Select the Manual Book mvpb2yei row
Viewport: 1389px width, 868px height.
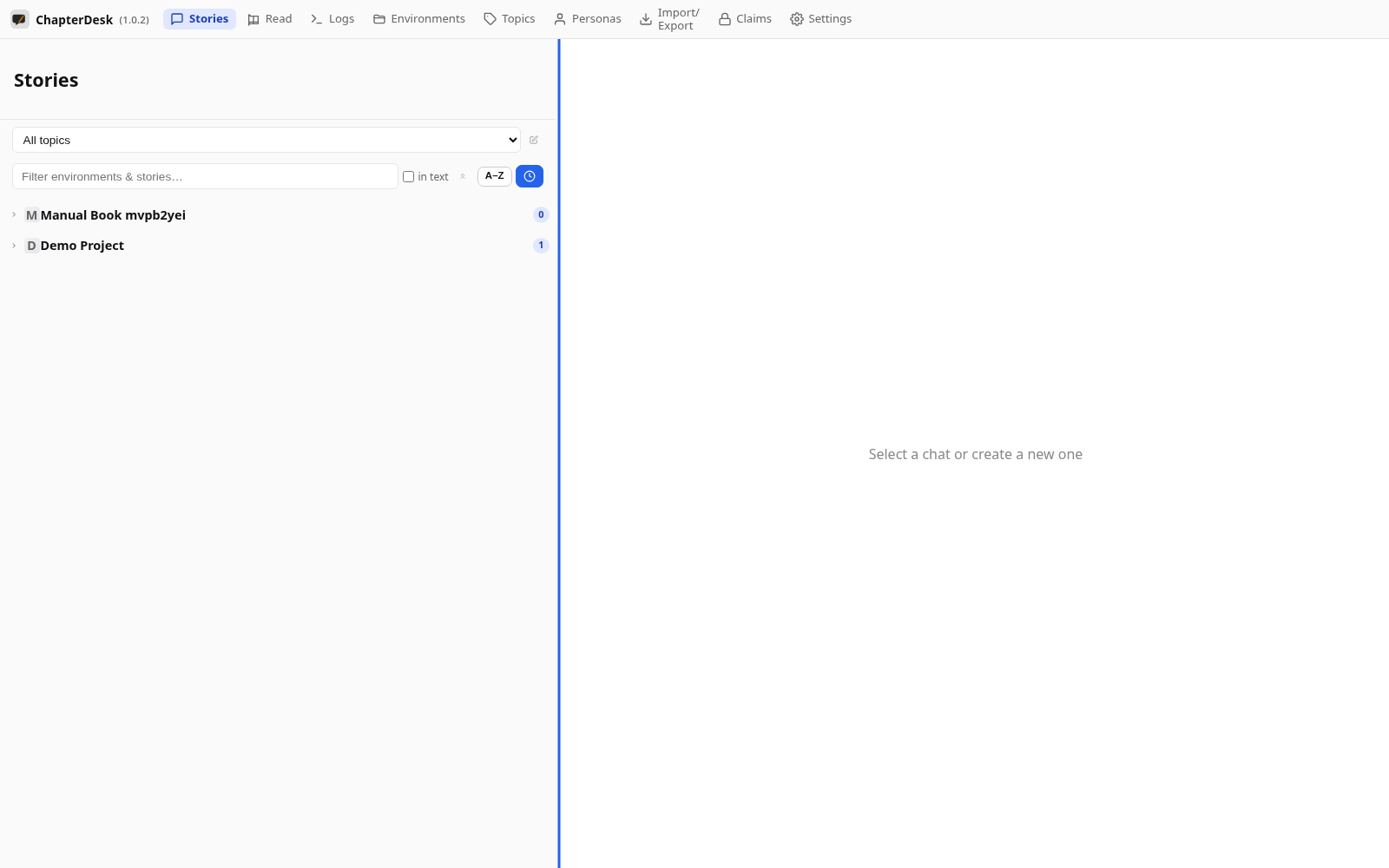tap(278, 215)
